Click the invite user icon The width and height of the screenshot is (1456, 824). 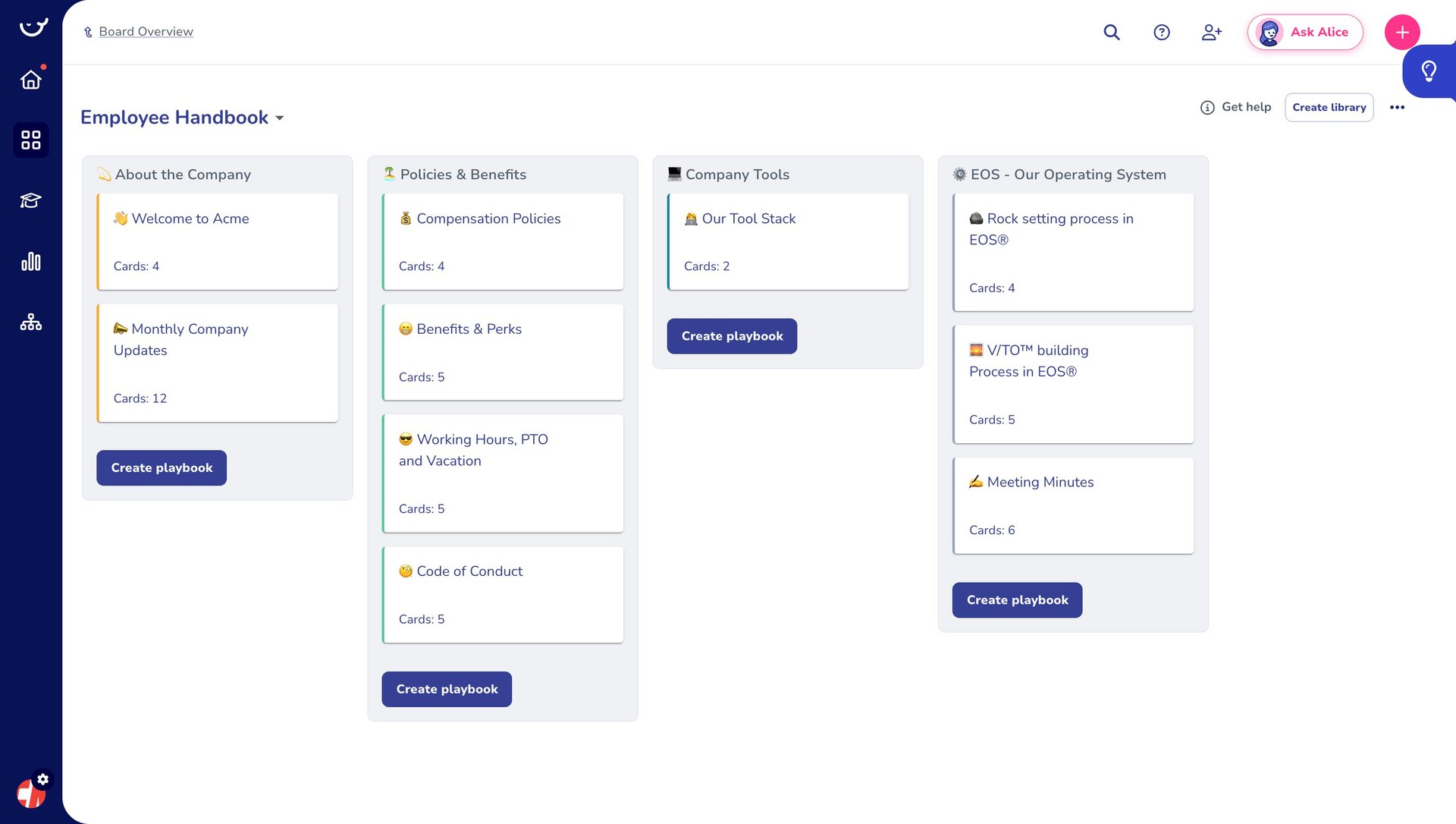coord(1211,32)
